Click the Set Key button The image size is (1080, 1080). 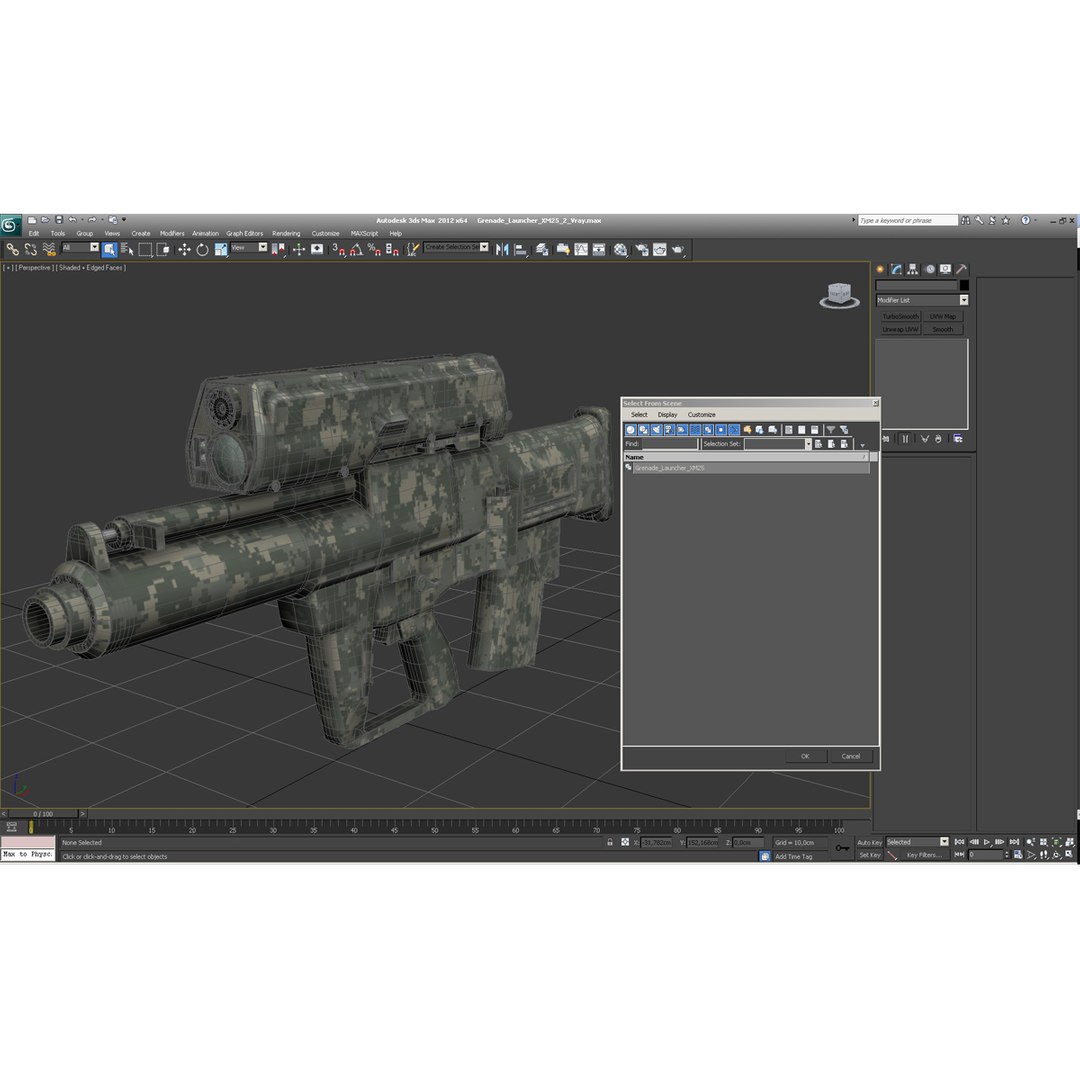coord(870,855)
